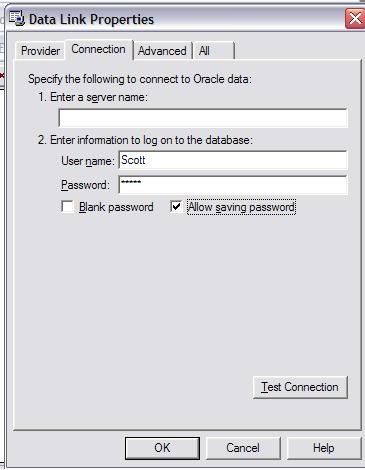Click the Test Connection button
The image size is (365, 470).
300,387
